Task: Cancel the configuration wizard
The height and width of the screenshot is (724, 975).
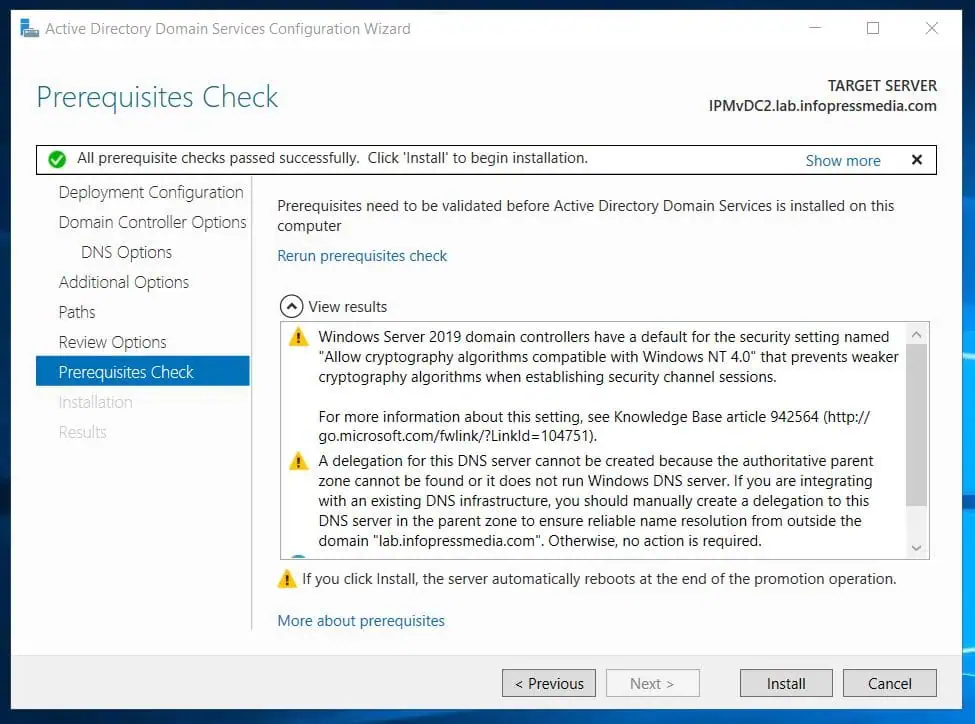Action: [889, 684]
